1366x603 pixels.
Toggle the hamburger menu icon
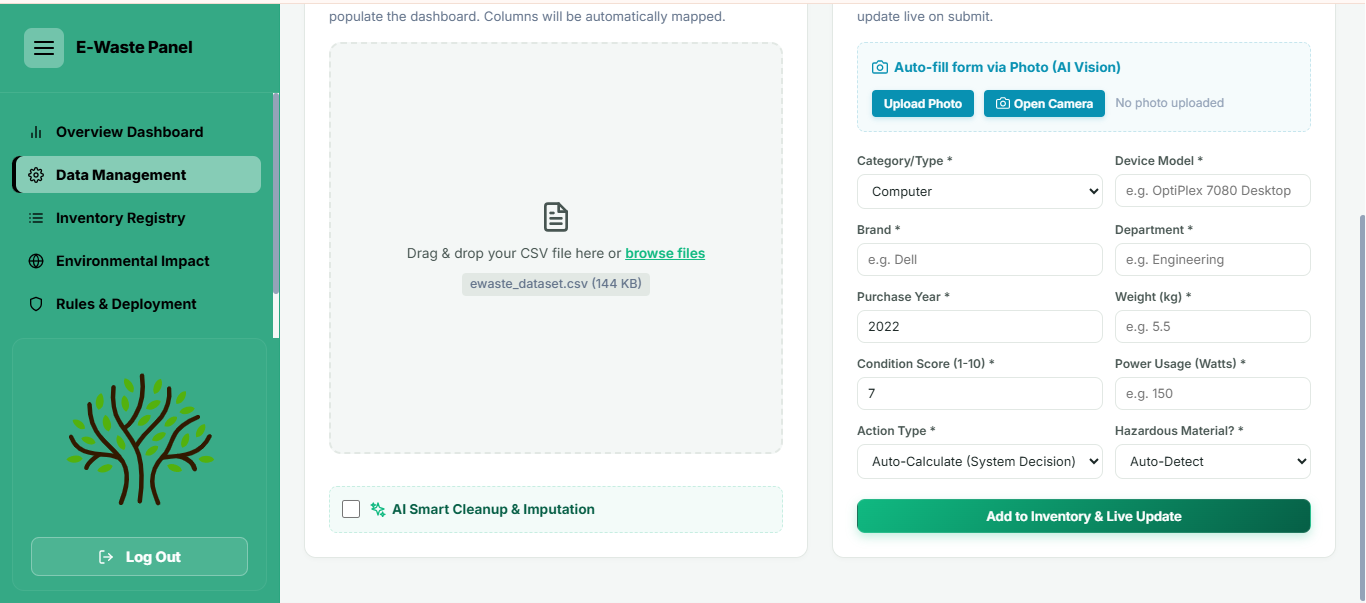click(44, 48)
